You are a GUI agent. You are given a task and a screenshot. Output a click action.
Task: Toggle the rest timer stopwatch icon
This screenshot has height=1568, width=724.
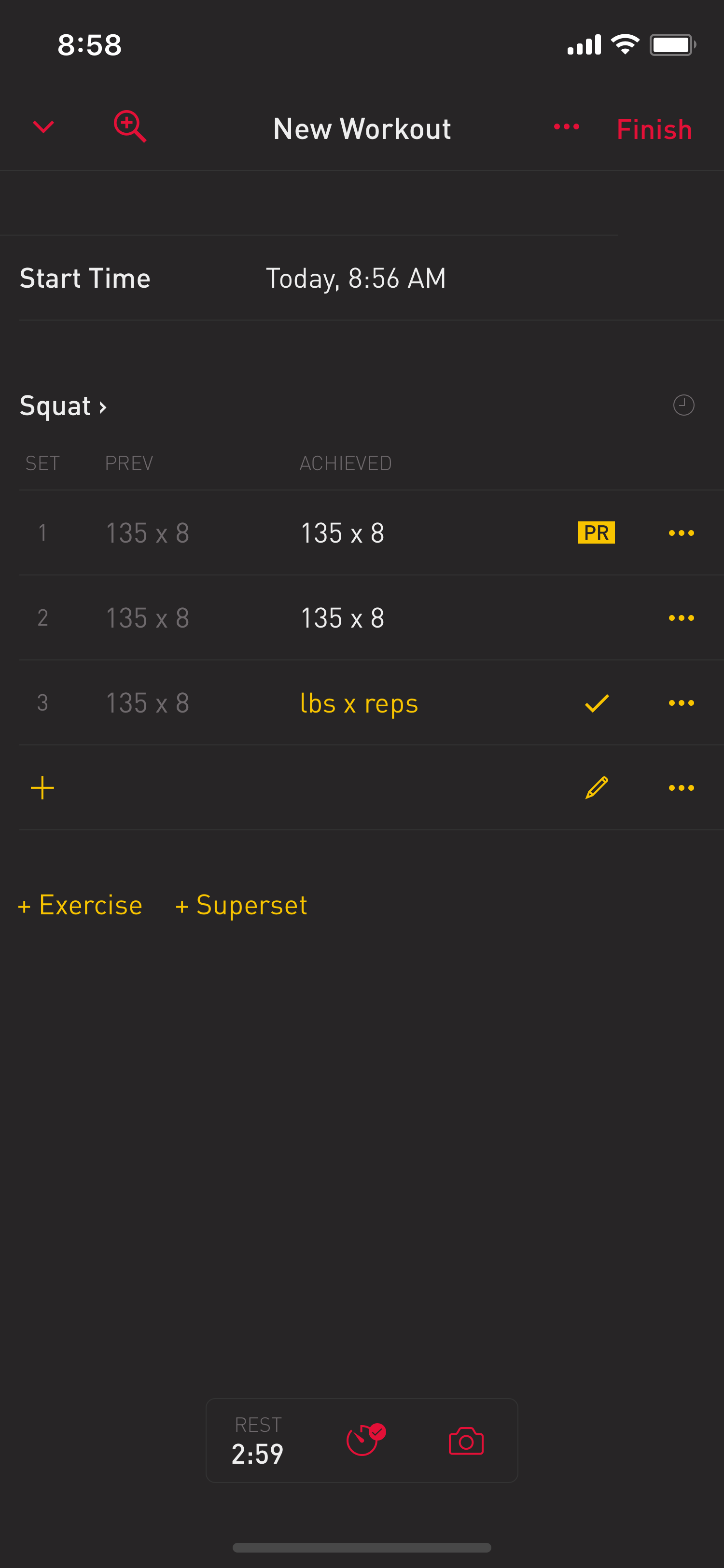pos(365,1440)
